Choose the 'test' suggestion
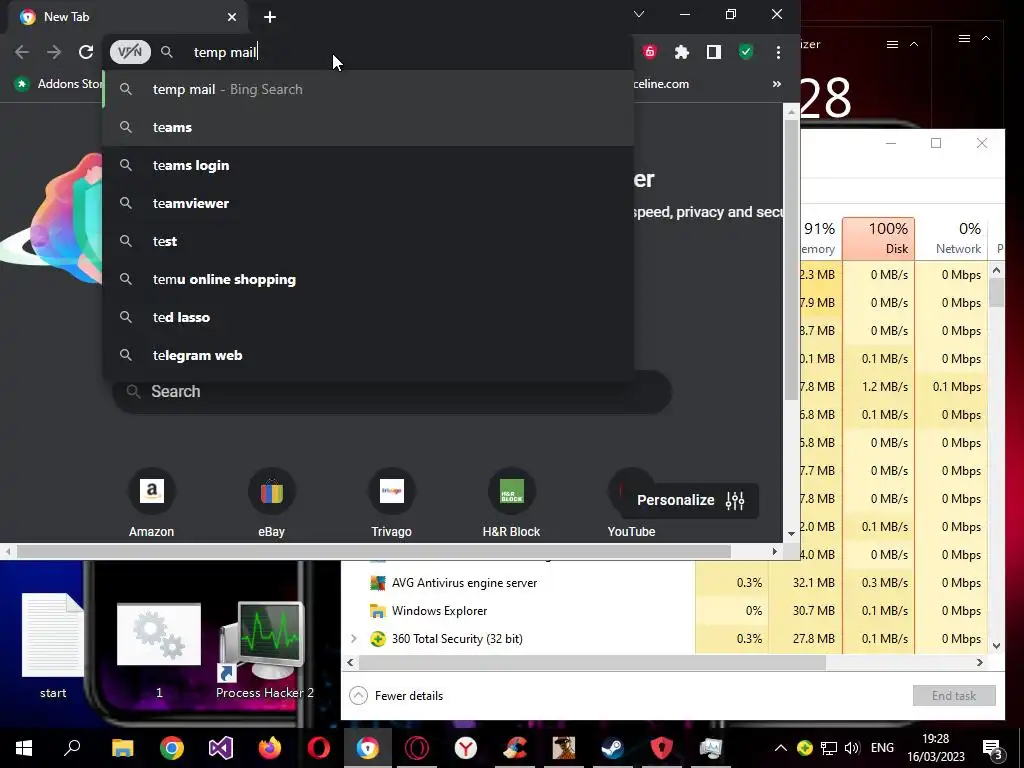1024x768 pixels. pos(368,241)
